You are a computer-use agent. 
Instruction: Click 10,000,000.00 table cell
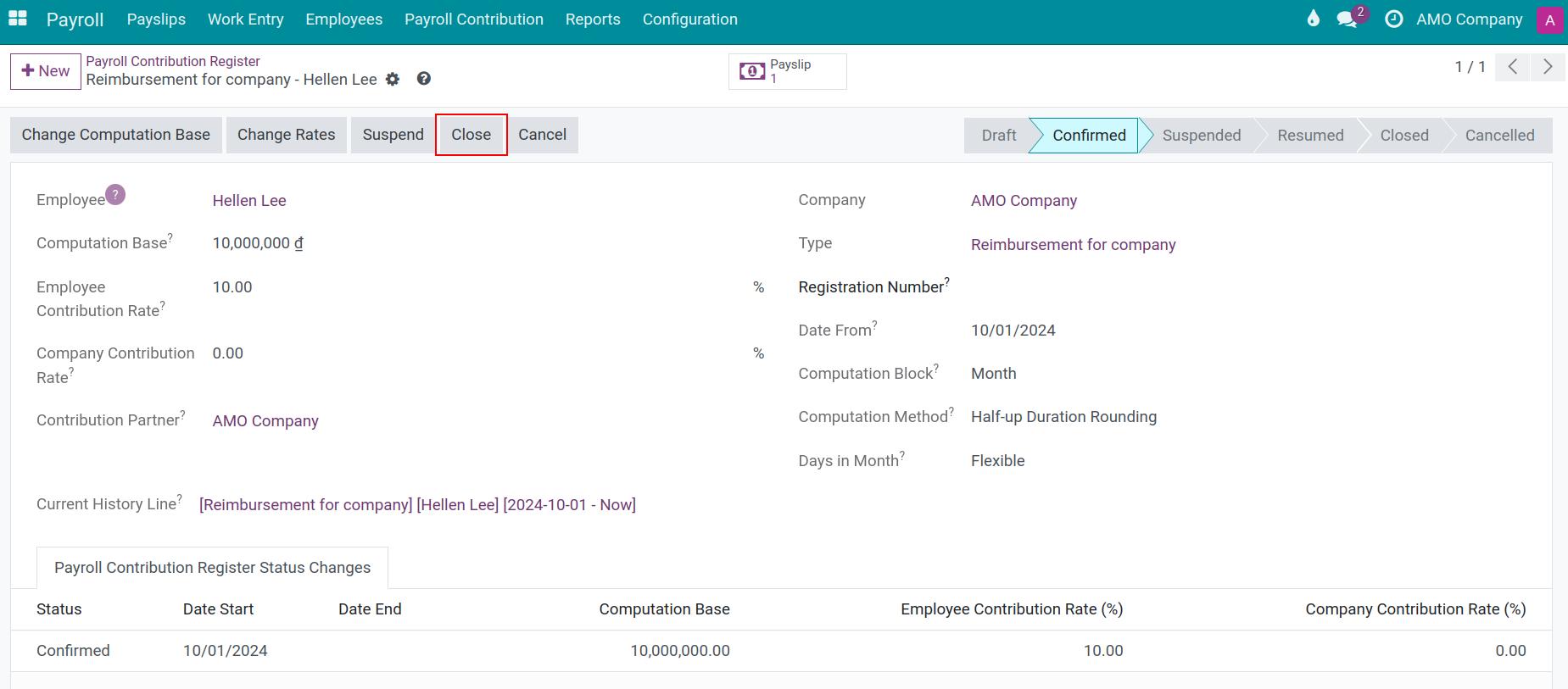[680, 651]
